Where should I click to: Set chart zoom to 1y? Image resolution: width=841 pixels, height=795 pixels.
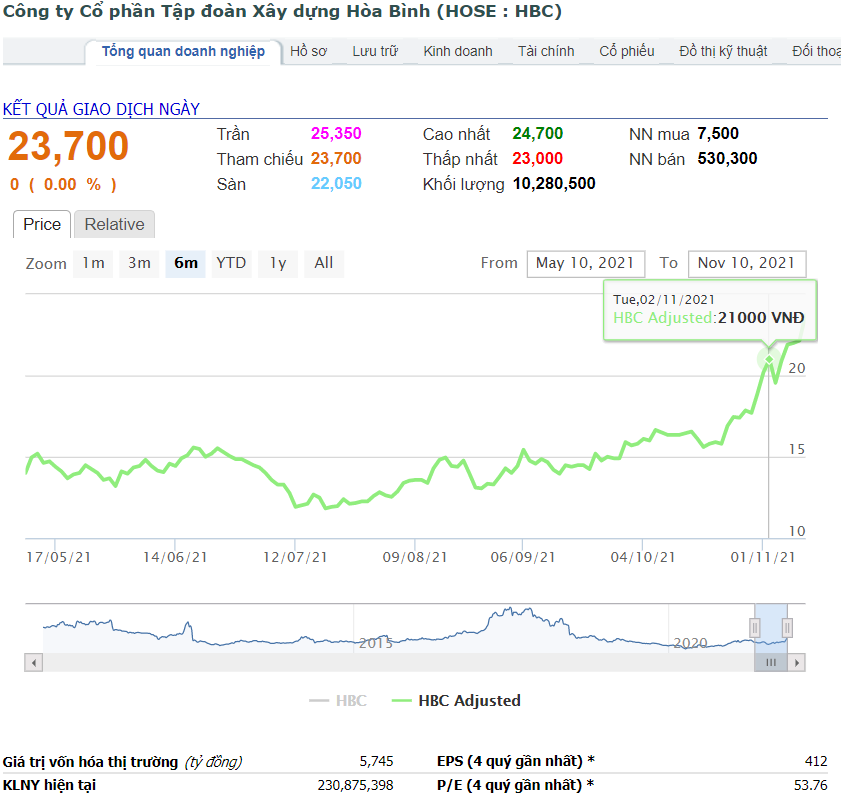pos(278,263)
